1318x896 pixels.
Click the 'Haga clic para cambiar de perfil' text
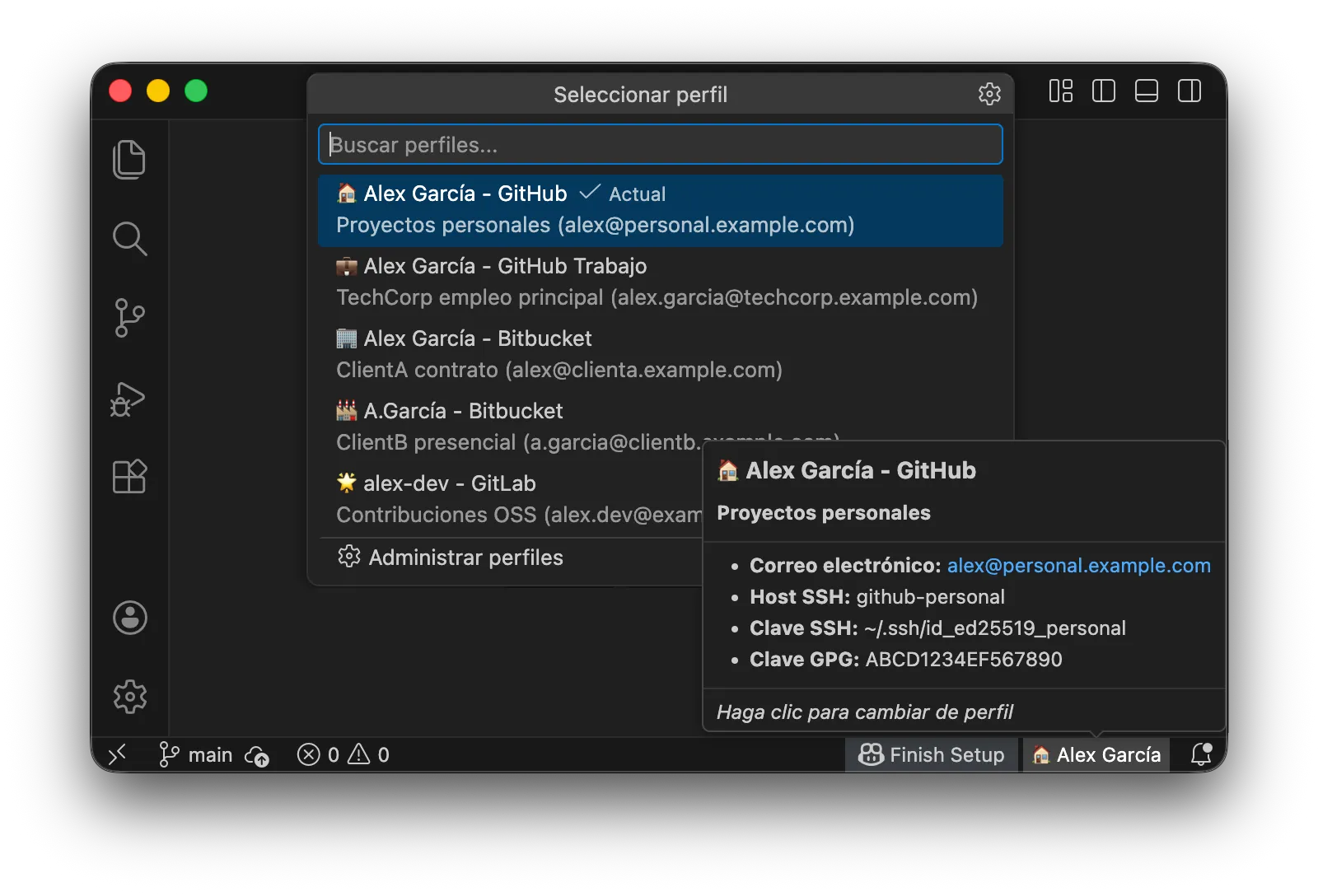coord(865,712)
